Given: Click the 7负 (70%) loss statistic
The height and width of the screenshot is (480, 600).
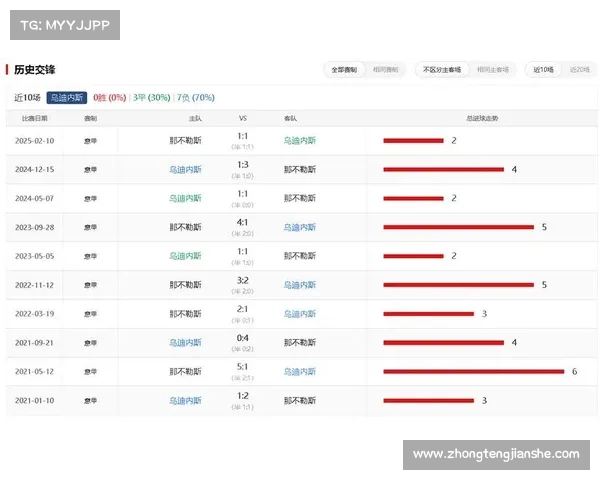Looking at the screenshot, I should pyautogui.click(x=195, y=98).
